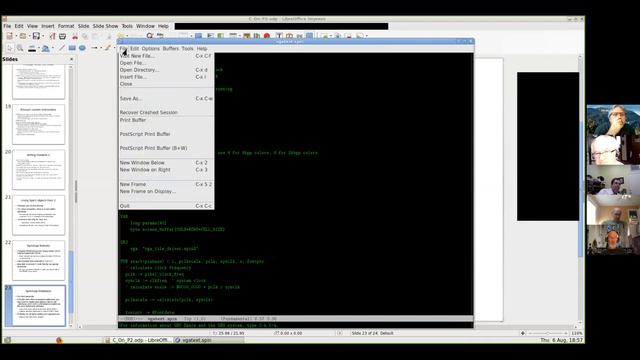Choose Open Directory... in Emacs menu
640x360 pixels.
[166, 70]
